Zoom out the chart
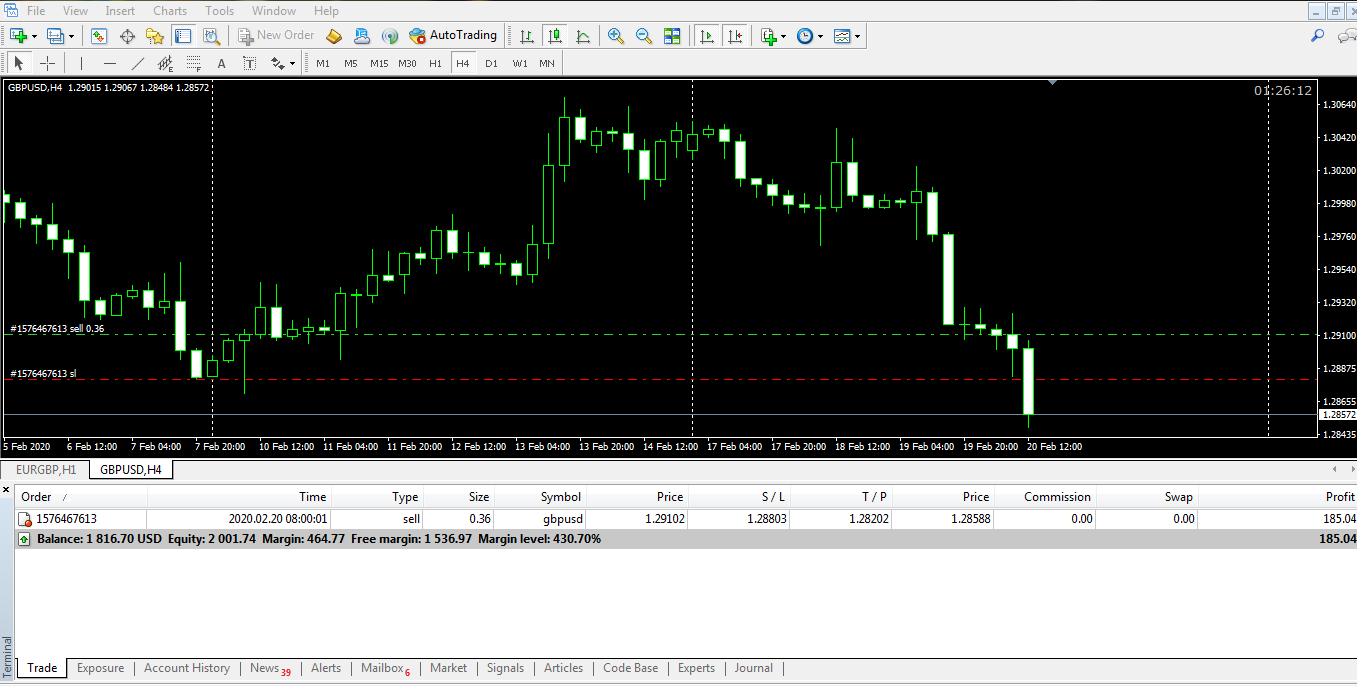Image resolution: width=1357 pixels, height=686 pixels. point(644,36)
